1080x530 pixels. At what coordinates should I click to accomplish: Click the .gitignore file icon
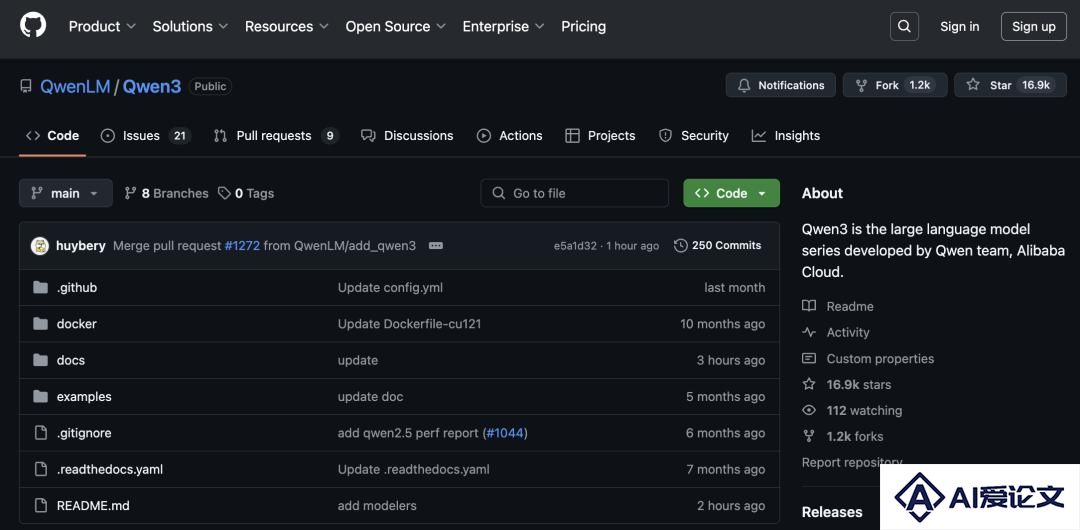41,433
